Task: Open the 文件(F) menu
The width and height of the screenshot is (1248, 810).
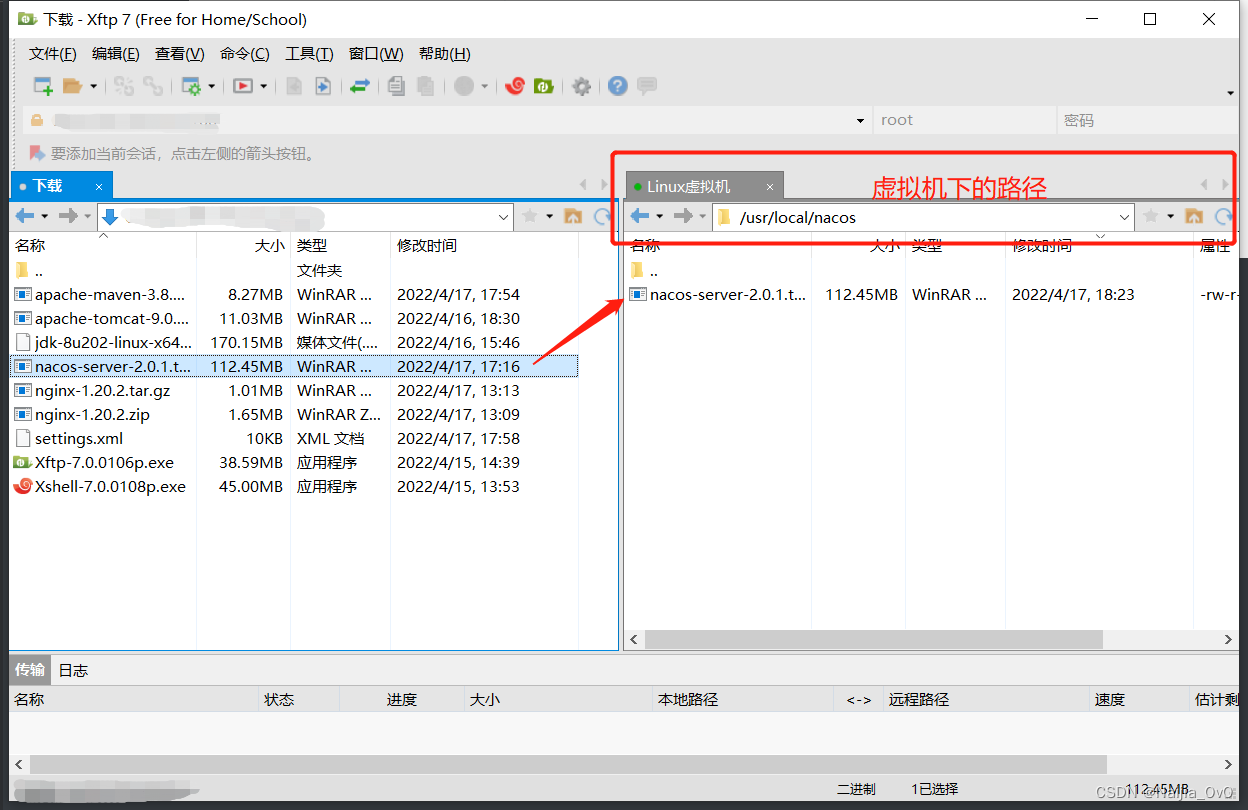Action: 53,54
